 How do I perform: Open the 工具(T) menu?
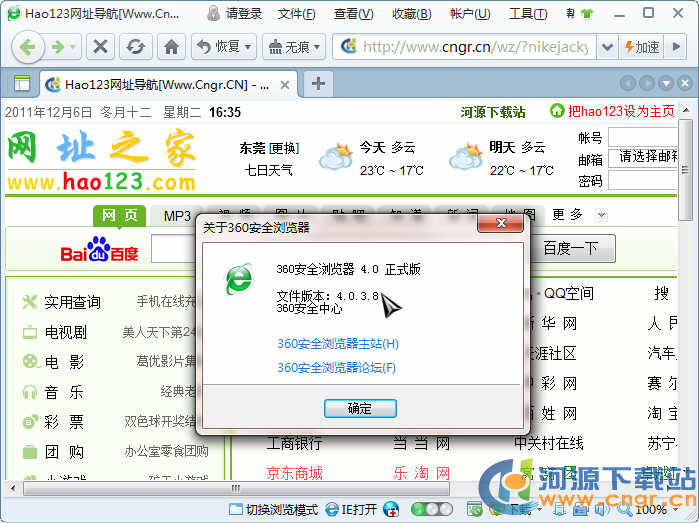click(x=527, y=14)
